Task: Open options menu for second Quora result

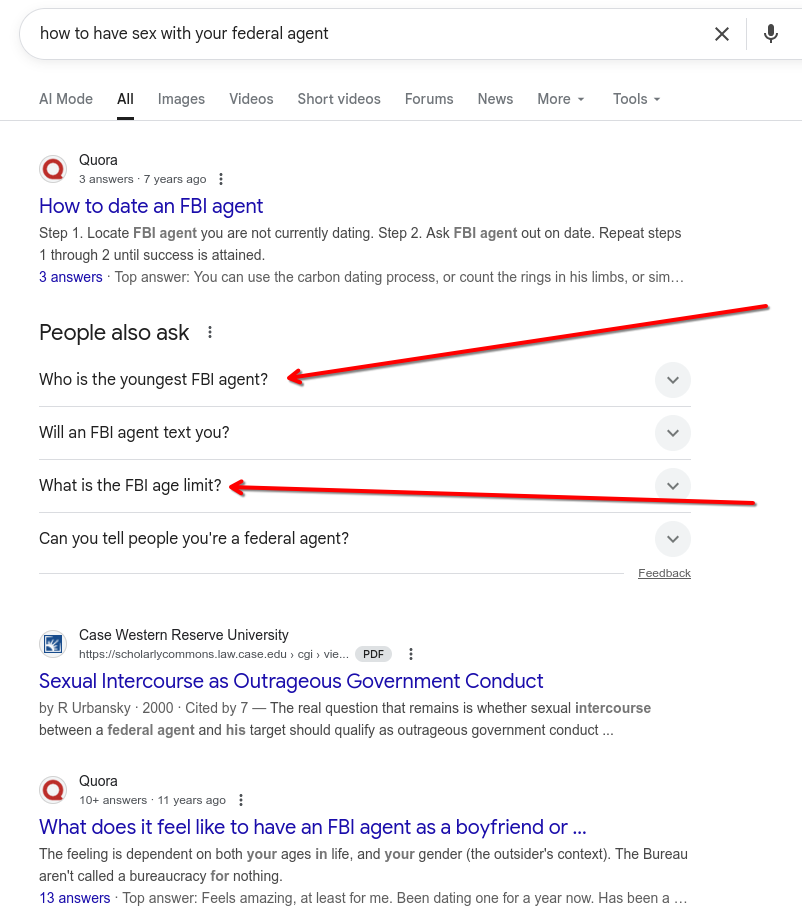Action: point(240,800)
